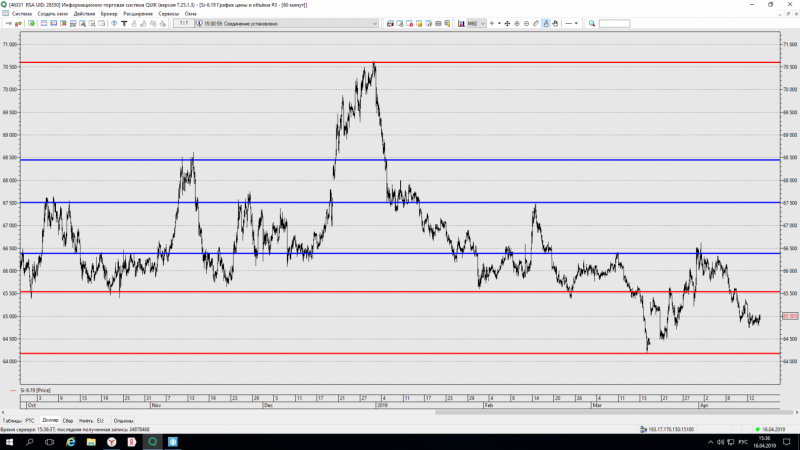Click the printer-like first window icon
Image resolution: width=800 pixels, height=450 pixels.
[x=390, y=23]
